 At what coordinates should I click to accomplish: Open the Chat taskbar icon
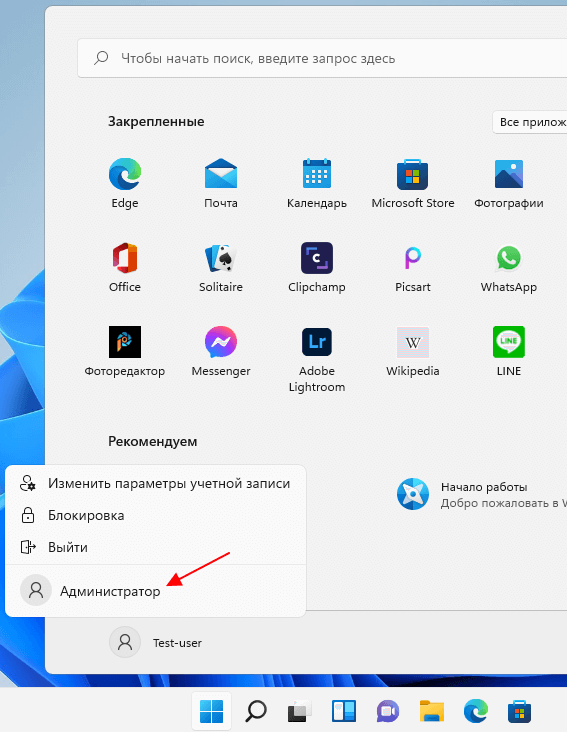click(x=388, y=711)
